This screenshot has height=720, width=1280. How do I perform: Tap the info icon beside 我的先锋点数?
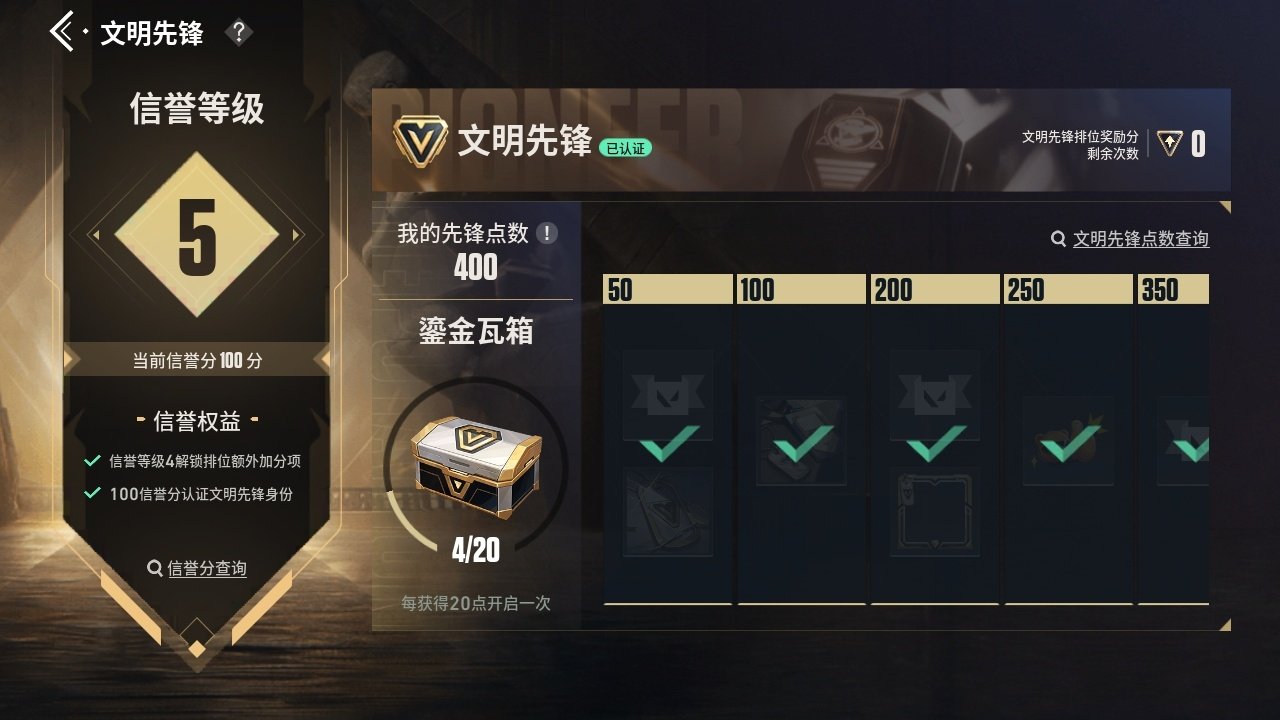(547, 233)
